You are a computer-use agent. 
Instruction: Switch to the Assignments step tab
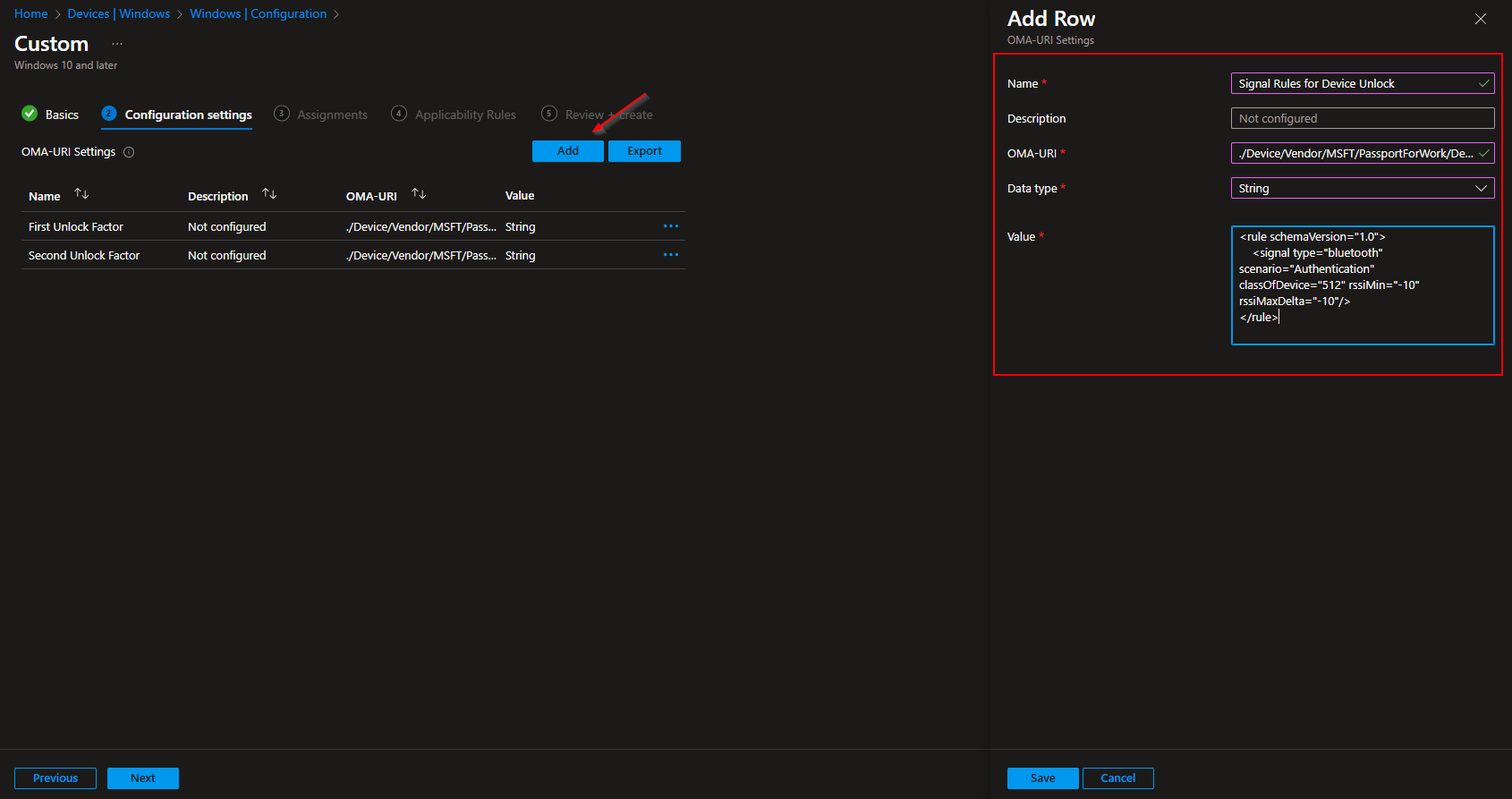point(321,115)
